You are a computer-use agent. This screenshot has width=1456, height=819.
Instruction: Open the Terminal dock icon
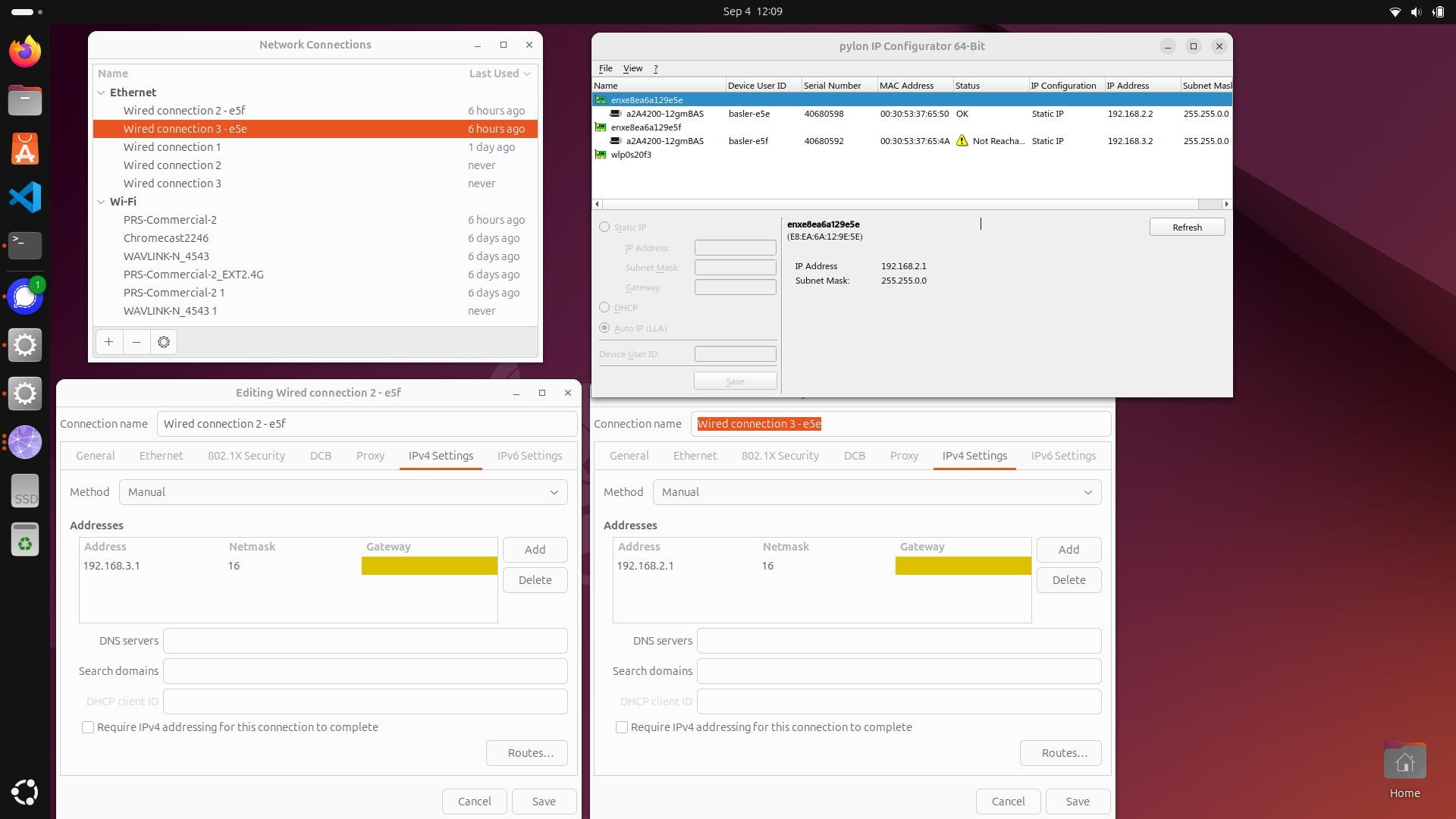click(25, 245)
